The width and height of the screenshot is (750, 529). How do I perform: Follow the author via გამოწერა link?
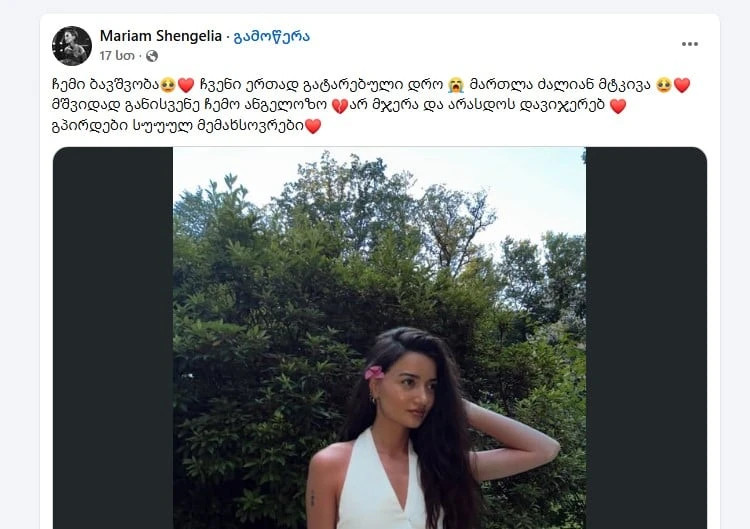click(272, 36)
